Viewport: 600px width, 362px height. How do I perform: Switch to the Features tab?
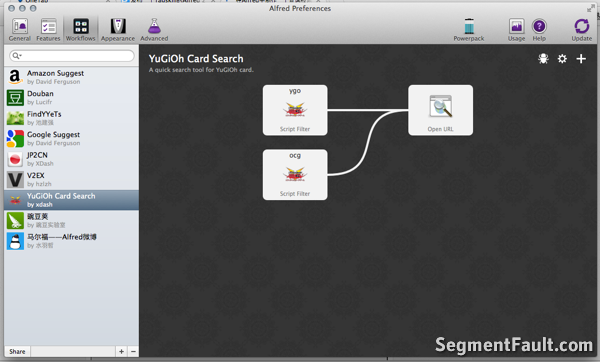pyautogui.click(x=48, y=29)
